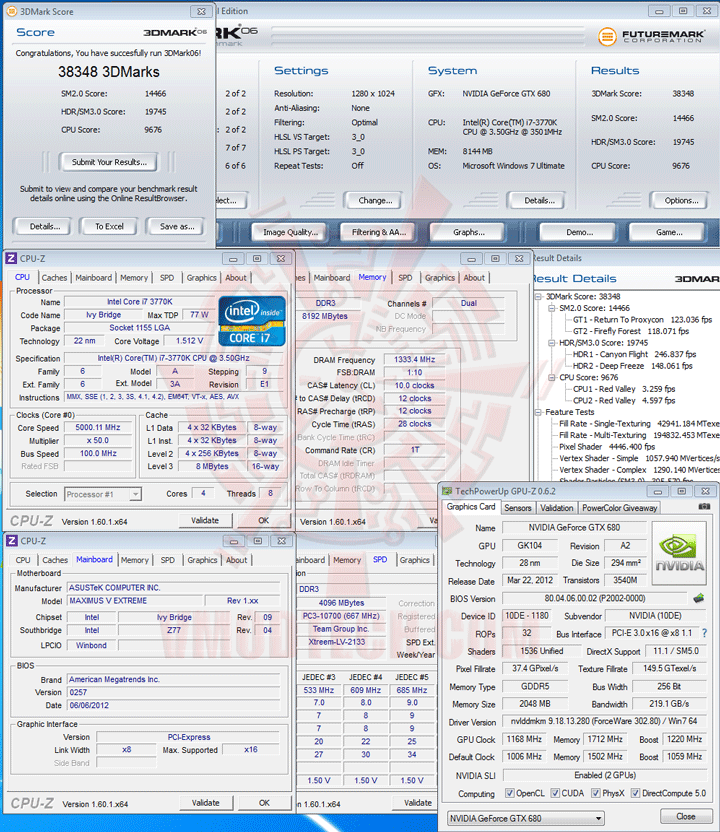This screenshot has width=720, height=832.
Task: Collapse the Feature Tests tree node
Action: click(539, 412)
